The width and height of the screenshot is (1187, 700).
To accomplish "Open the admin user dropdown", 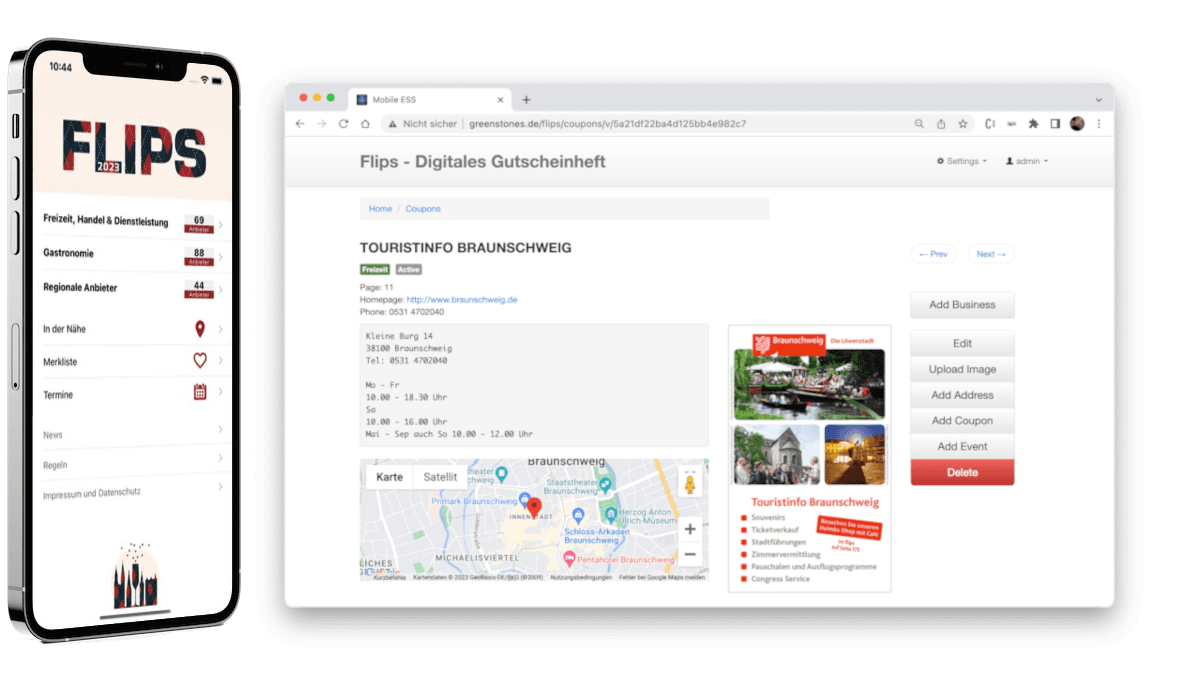I will (1027, 161).
